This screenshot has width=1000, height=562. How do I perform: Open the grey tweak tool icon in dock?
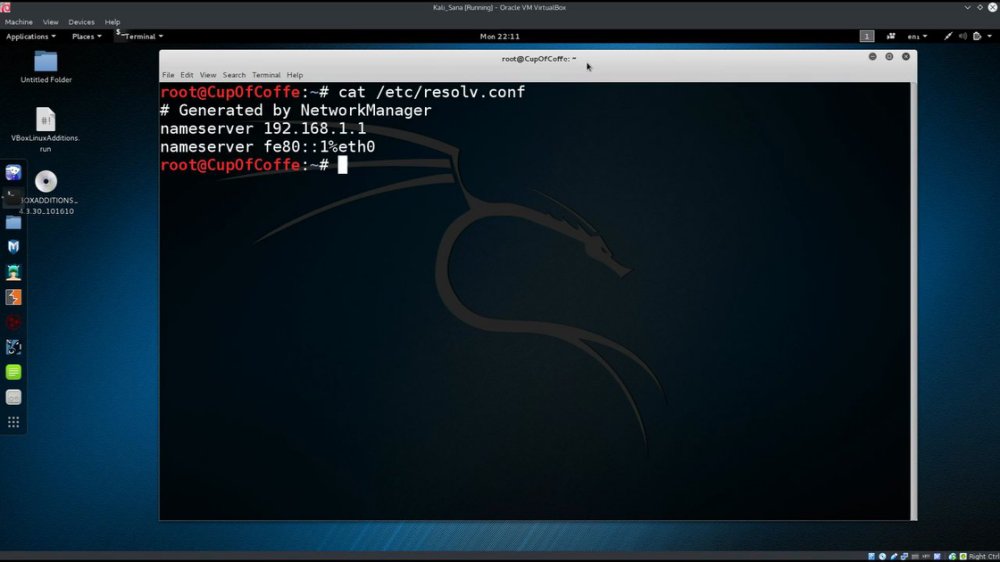tap(13, 397)
